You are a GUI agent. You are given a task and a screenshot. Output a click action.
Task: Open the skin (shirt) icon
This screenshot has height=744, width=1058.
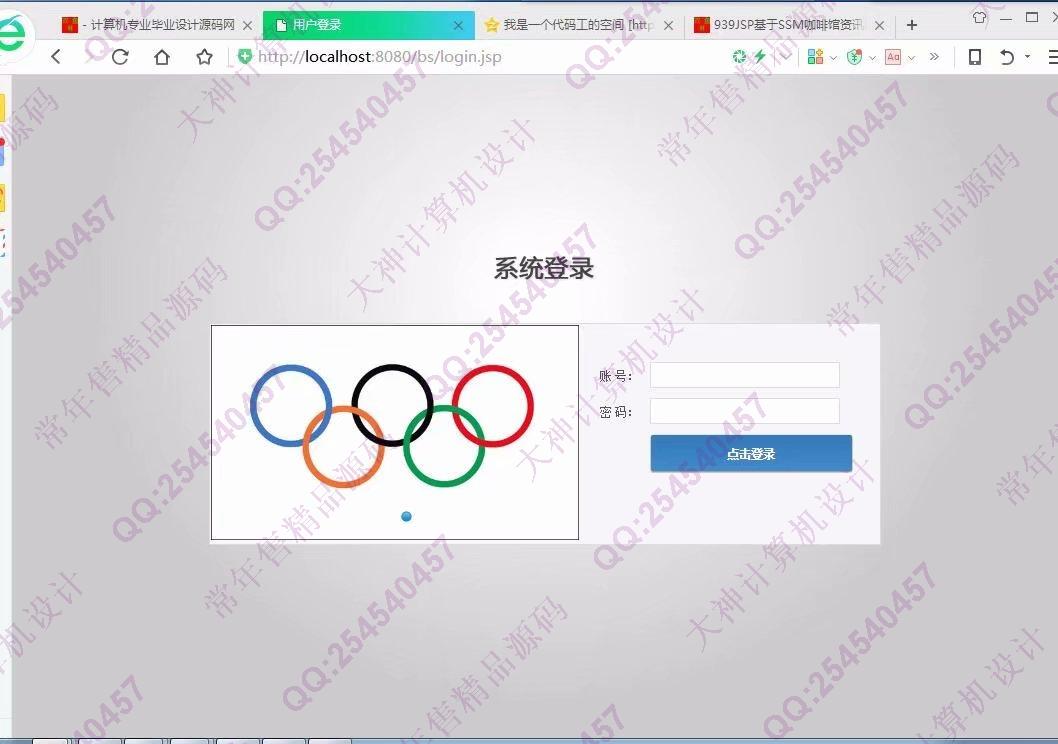pos(979,18)
